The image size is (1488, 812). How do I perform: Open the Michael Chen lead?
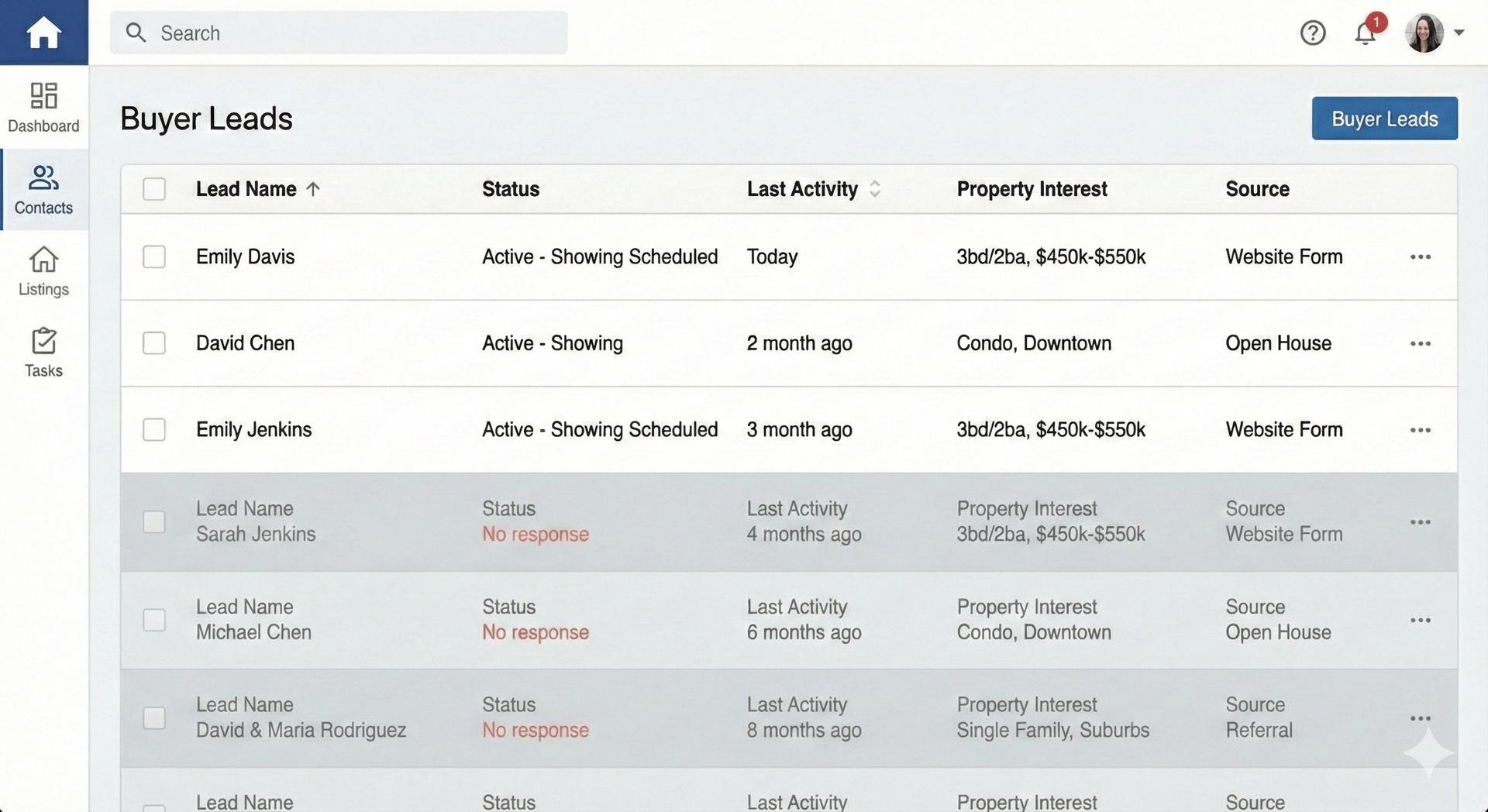253,632
